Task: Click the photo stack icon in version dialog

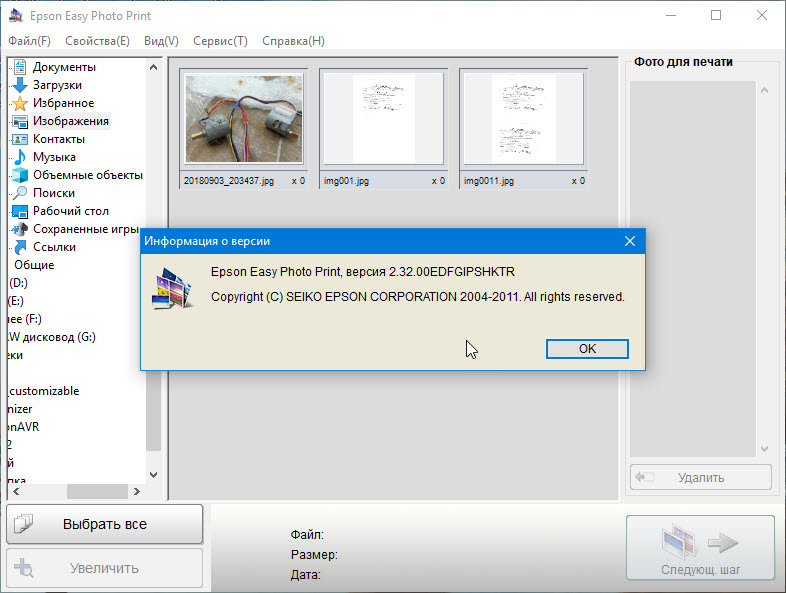Action: click(x=172, y=289)
